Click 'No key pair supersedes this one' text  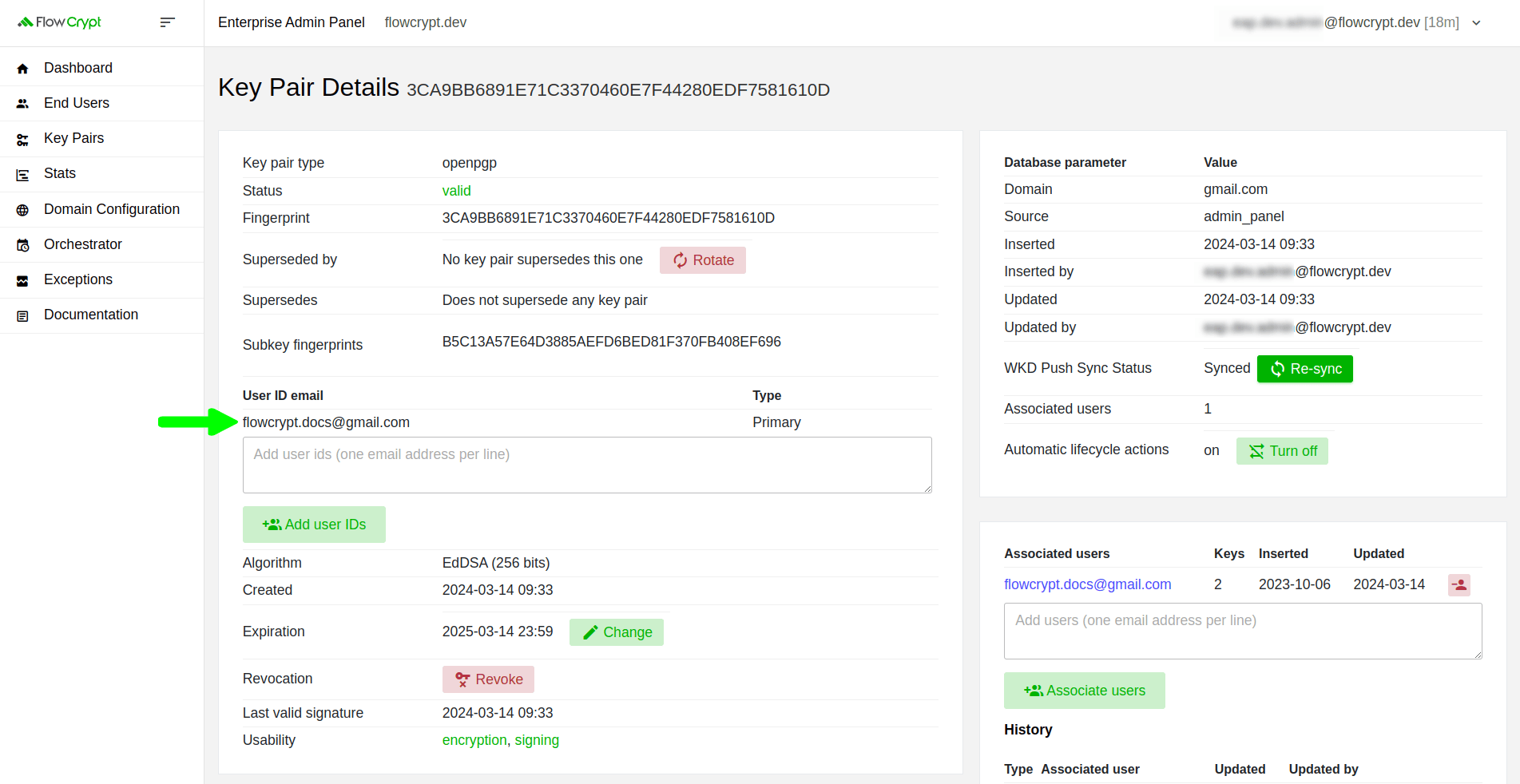pyautogui.click(x=542, y=259)
